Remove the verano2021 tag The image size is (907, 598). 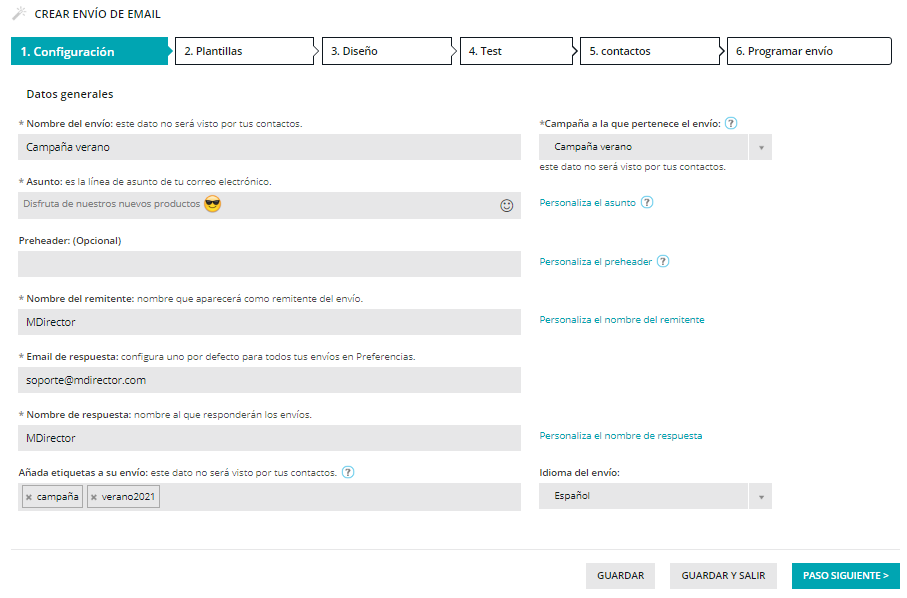(x=94, y=495)
